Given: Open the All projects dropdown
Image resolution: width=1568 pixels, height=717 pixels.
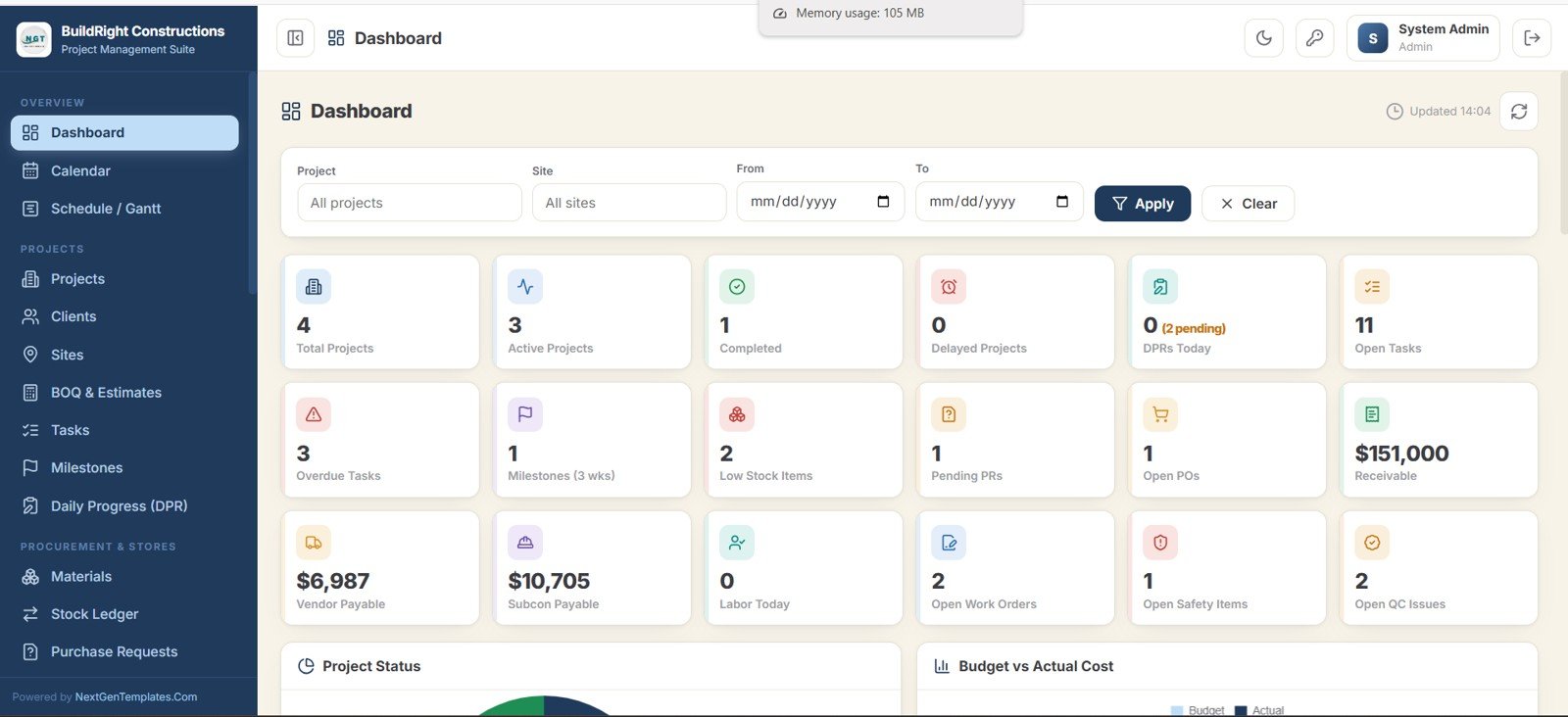Looking at the screenshot, I should (x=410, y=203).
